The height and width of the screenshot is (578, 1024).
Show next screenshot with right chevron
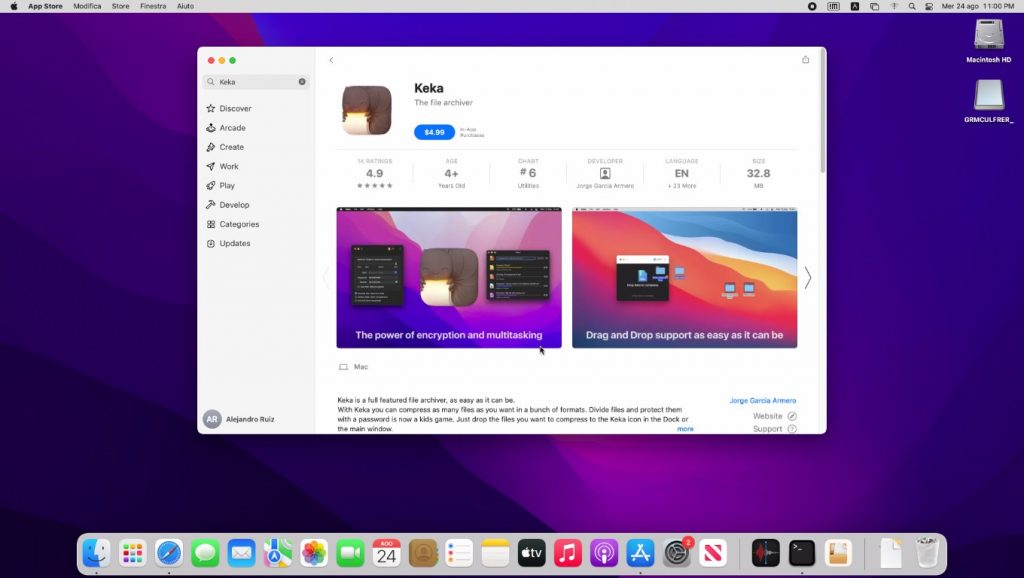(807, 278)
